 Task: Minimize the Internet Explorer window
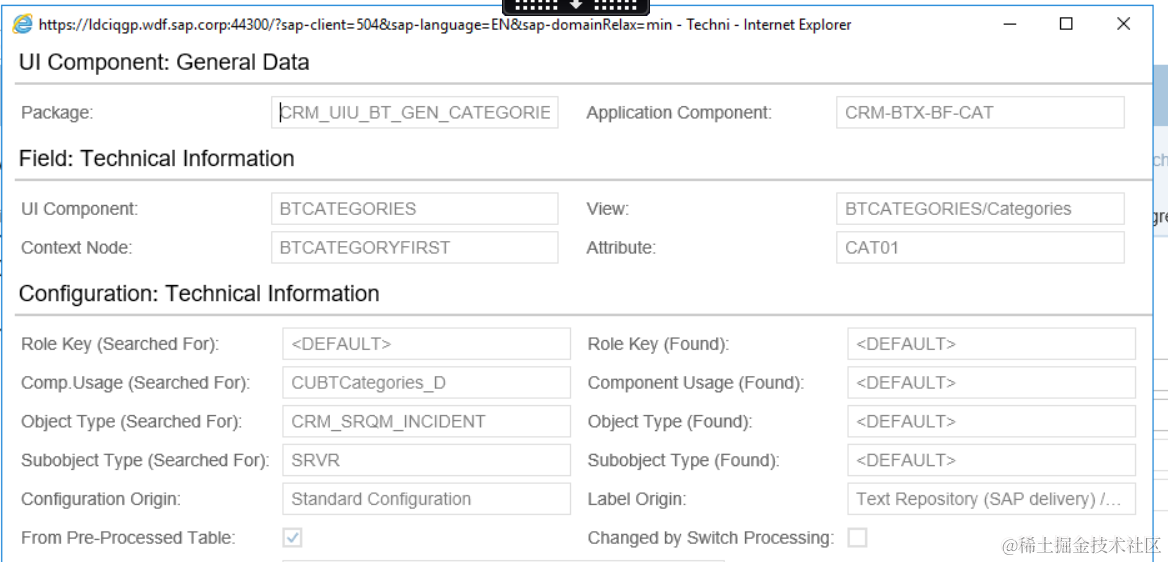point(1009,24)
